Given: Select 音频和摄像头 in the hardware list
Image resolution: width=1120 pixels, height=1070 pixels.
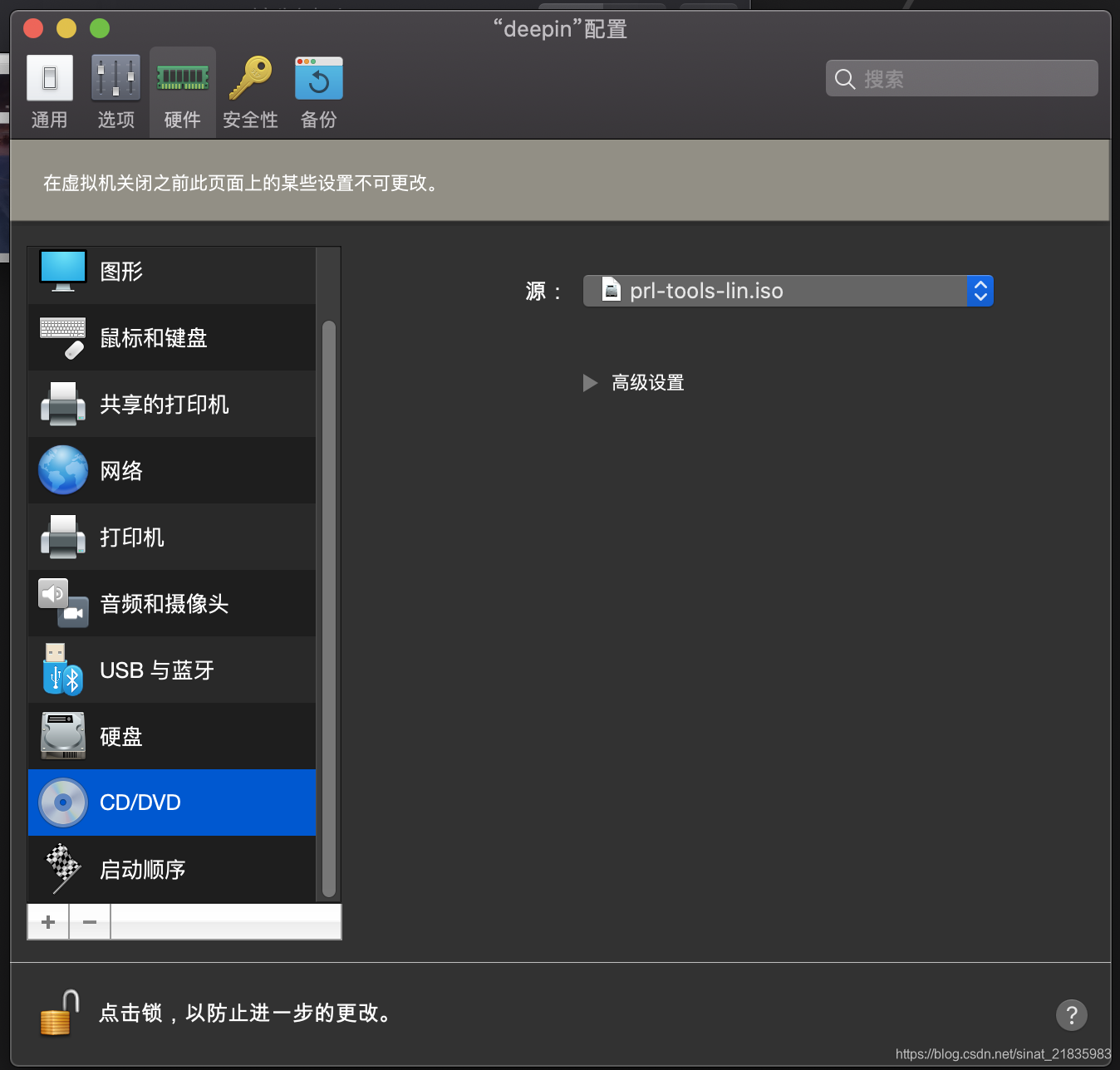Looking at the screenshot, I should pos(172,603).
